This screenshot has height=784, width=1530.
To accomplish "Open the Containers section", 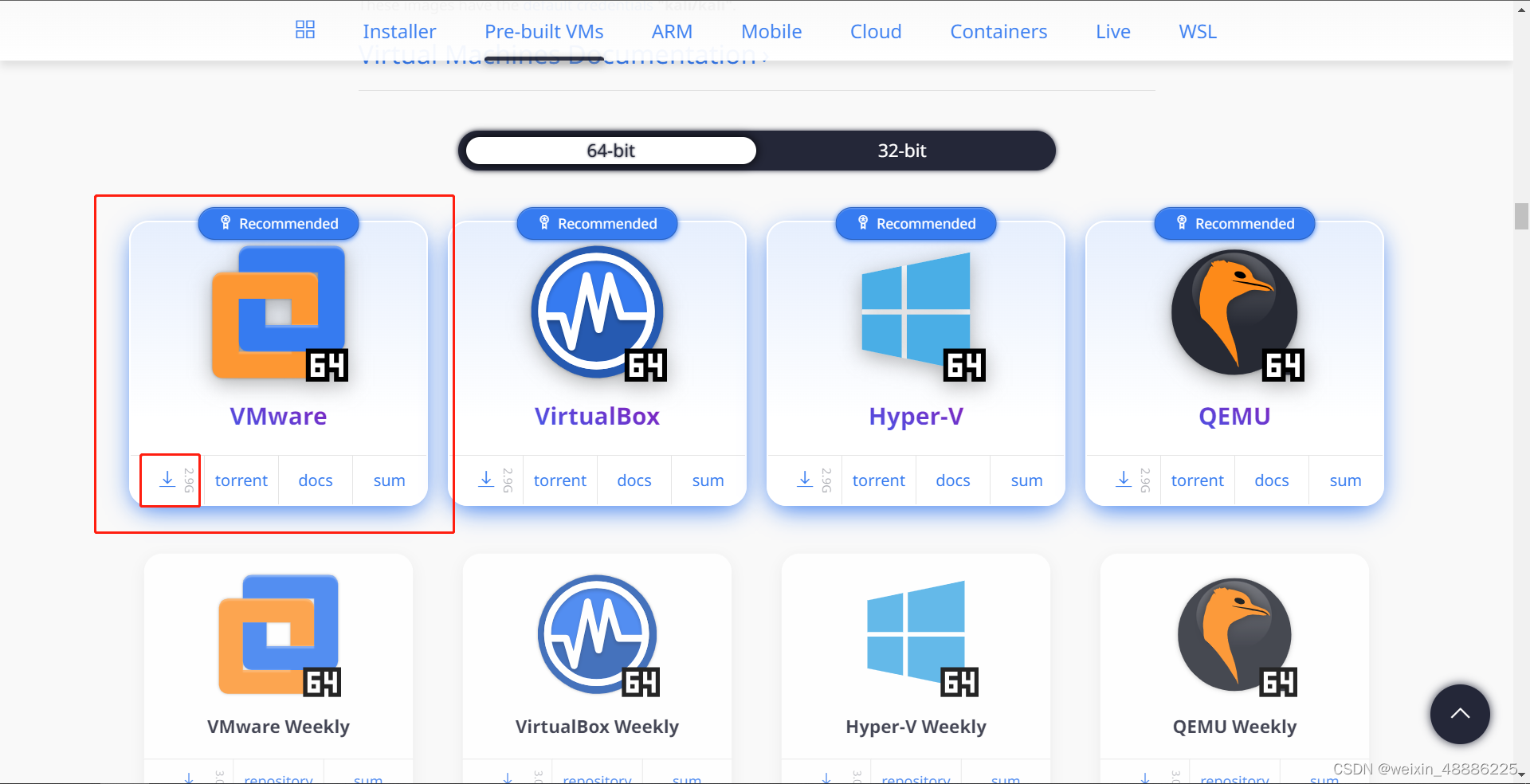I will coord(998,32).
